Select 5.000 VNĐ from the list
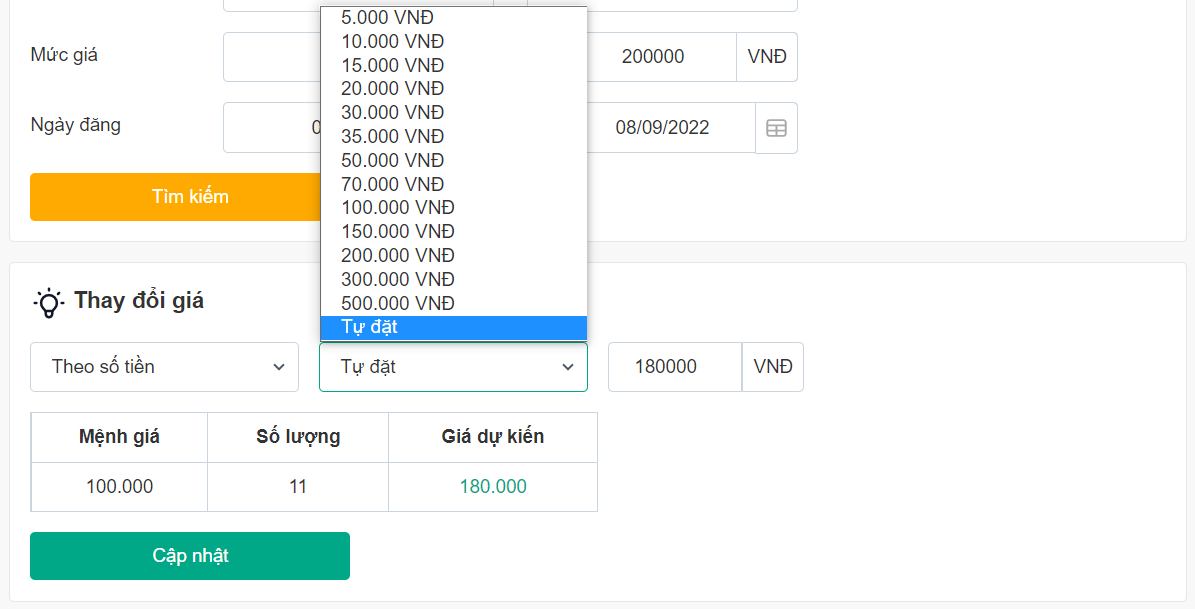 coord(387,17)
